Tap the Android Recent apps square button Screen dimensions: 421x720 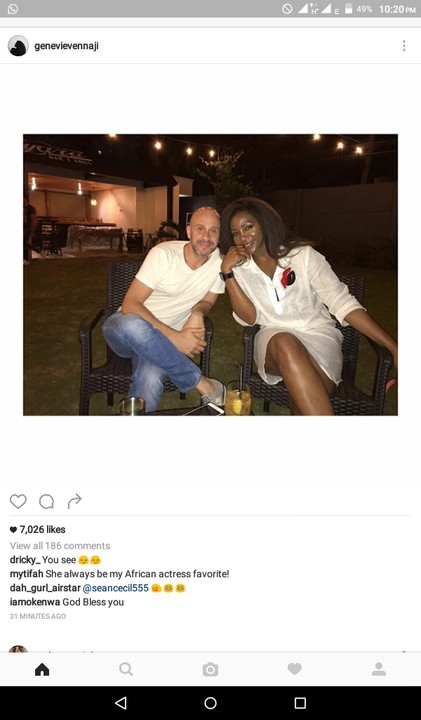pos(300,703)
